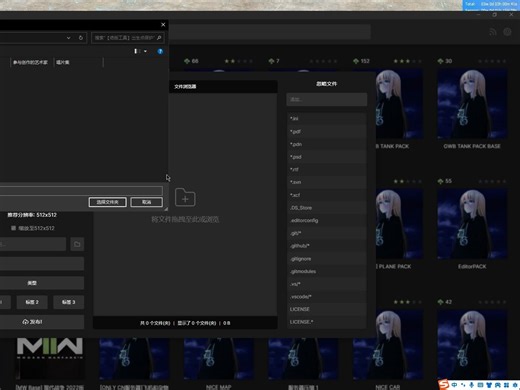Click the subscriber icon showing 7
Screen dimensions: 520x390
tap(271, 61)
